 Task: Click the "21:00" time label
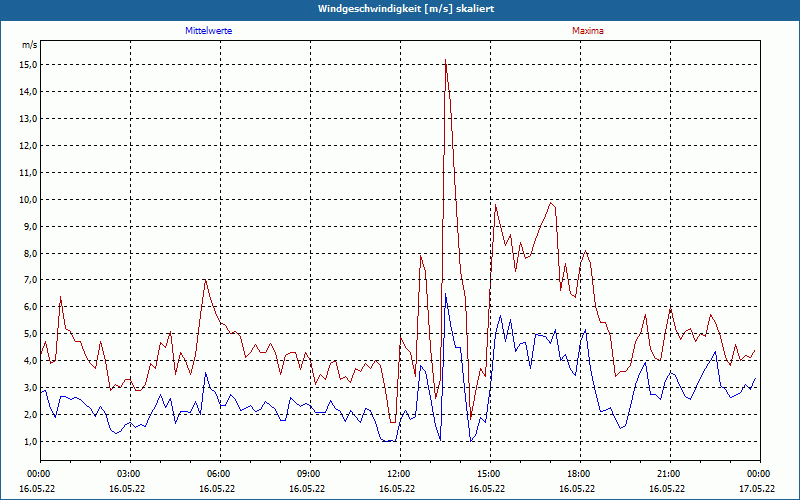tap(670, 474)
